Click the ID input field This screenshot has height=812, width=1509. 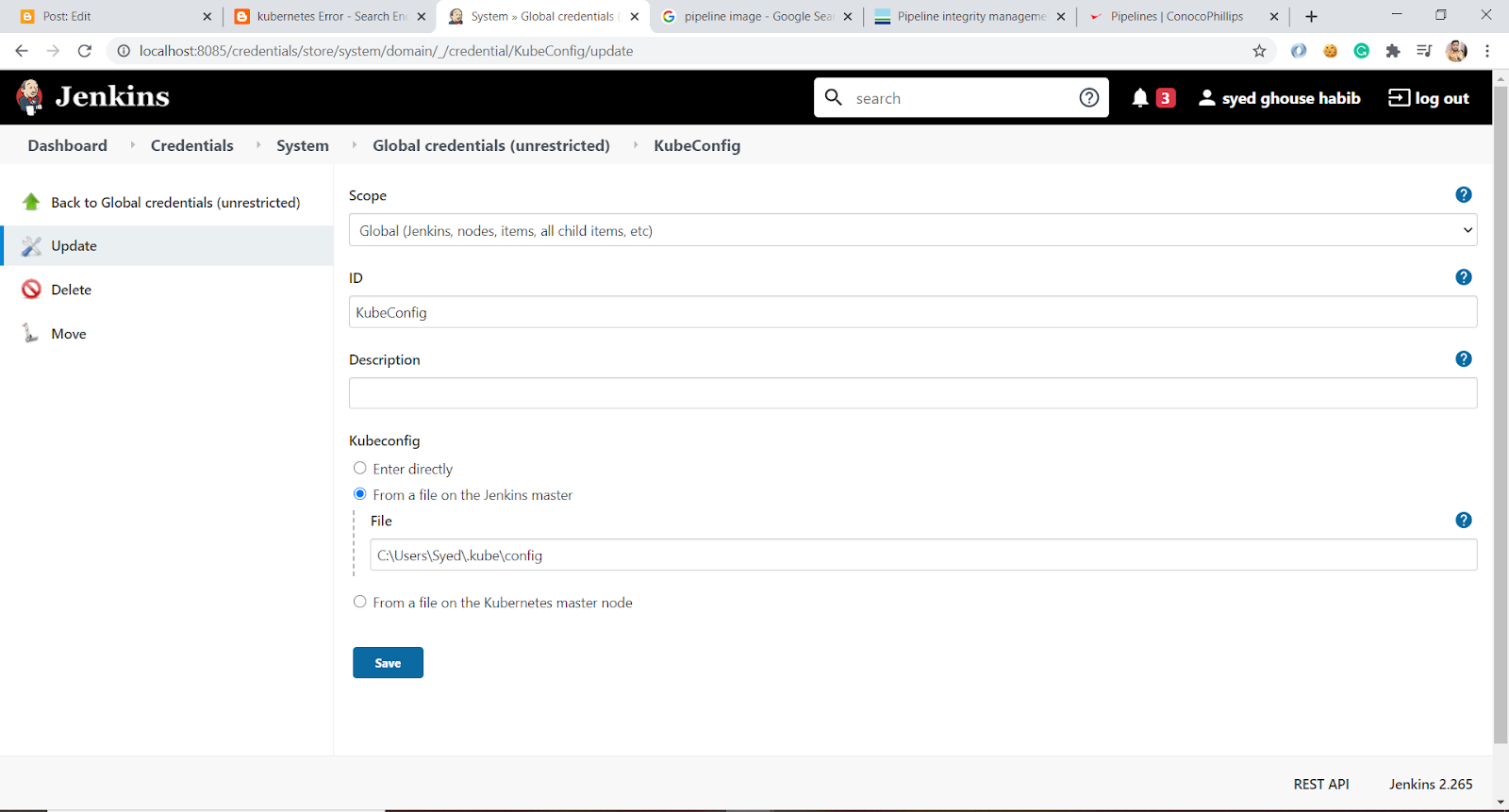913,312
